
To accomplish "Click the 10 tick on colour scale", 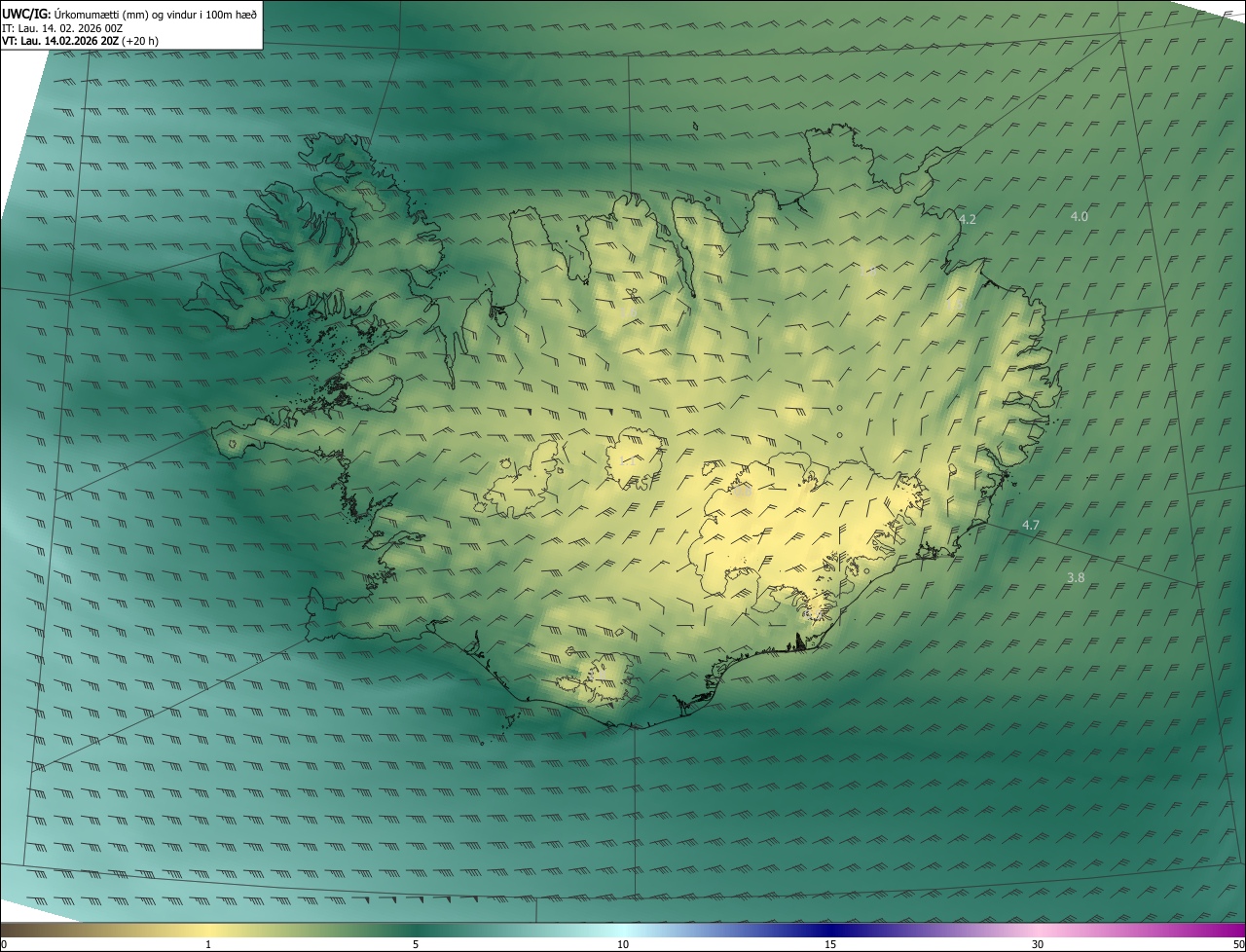I will [623, 944].
